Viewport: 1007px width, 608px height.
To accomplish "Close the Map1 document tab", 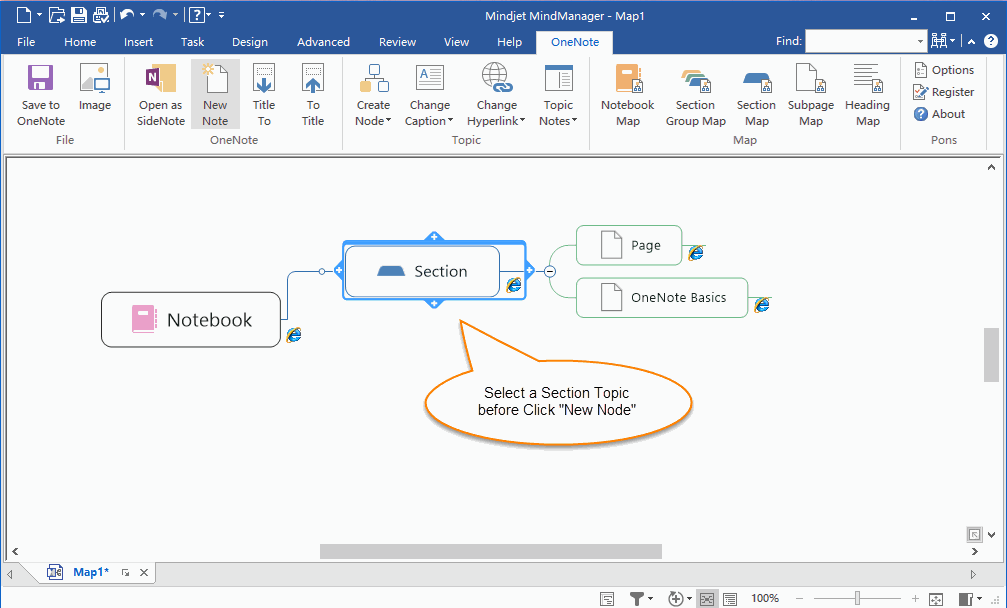I will click(144, 573).
